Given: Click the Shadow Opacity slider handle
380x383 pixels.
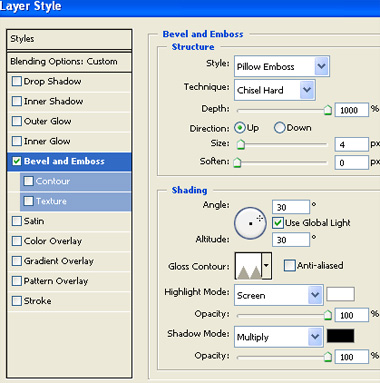Looking at the screenshot, I should point(328,357).
